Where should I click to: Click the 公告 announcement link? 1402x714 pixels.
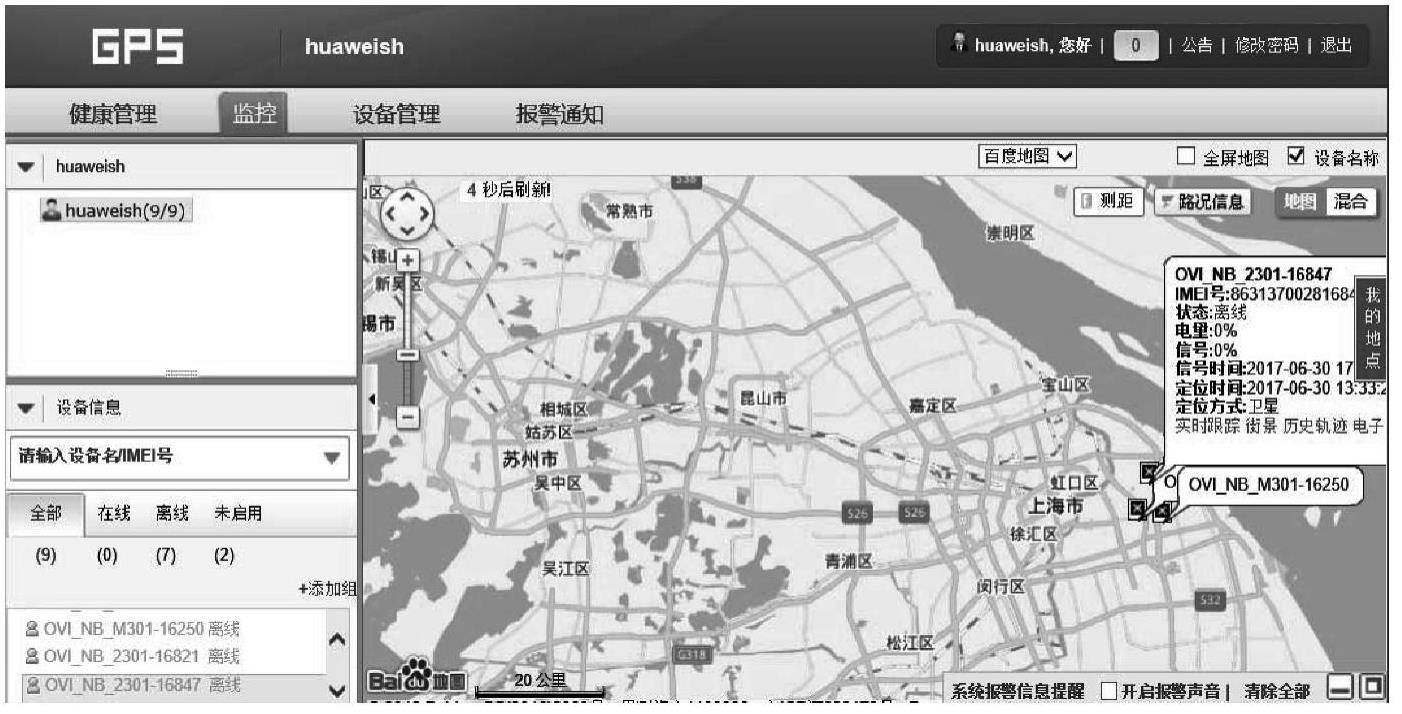(x=1196, y=45)
